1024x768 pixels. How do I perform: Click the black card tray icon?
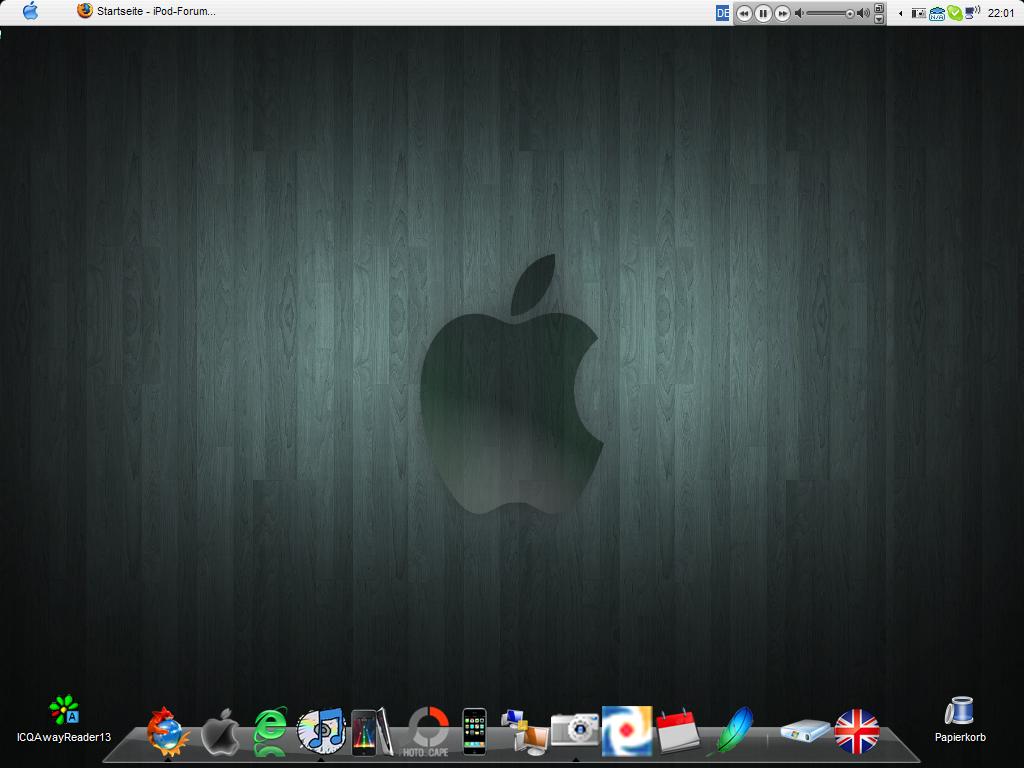tap(918, 13)
